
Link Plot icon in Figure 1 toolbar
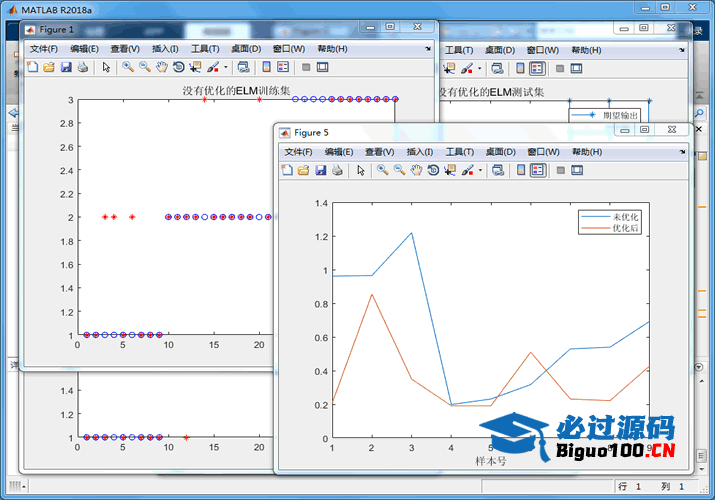(244, 67)
